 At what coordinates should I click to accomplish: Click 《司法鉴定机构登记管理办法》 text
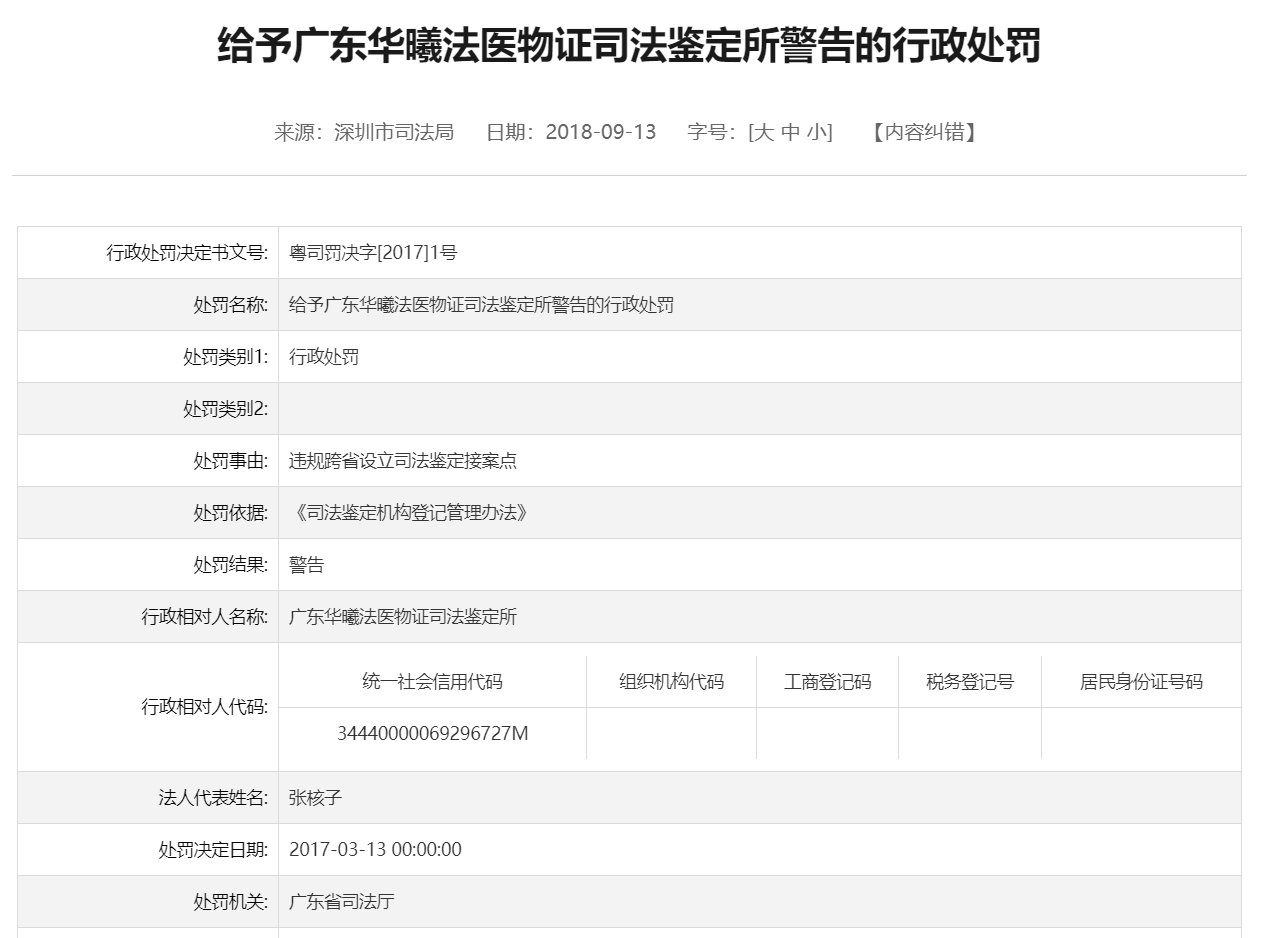[x=411, y=513]
